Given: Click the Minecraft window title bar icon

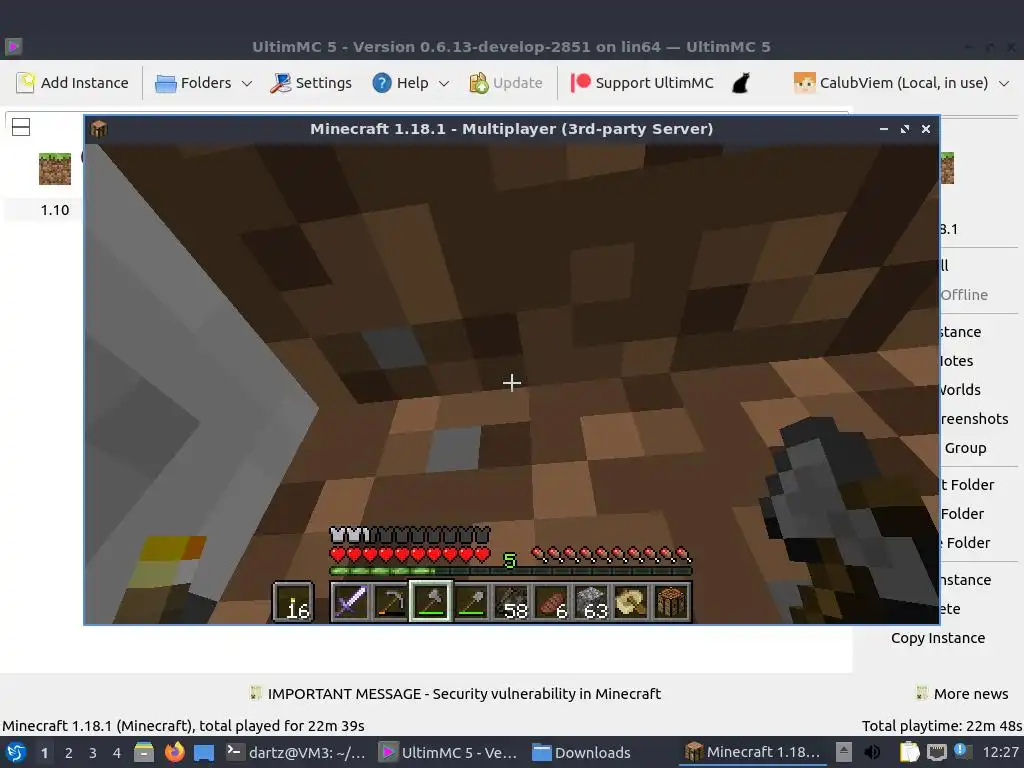Looking at the screenshot, I should pyautogui.click(x=99, y=129).
